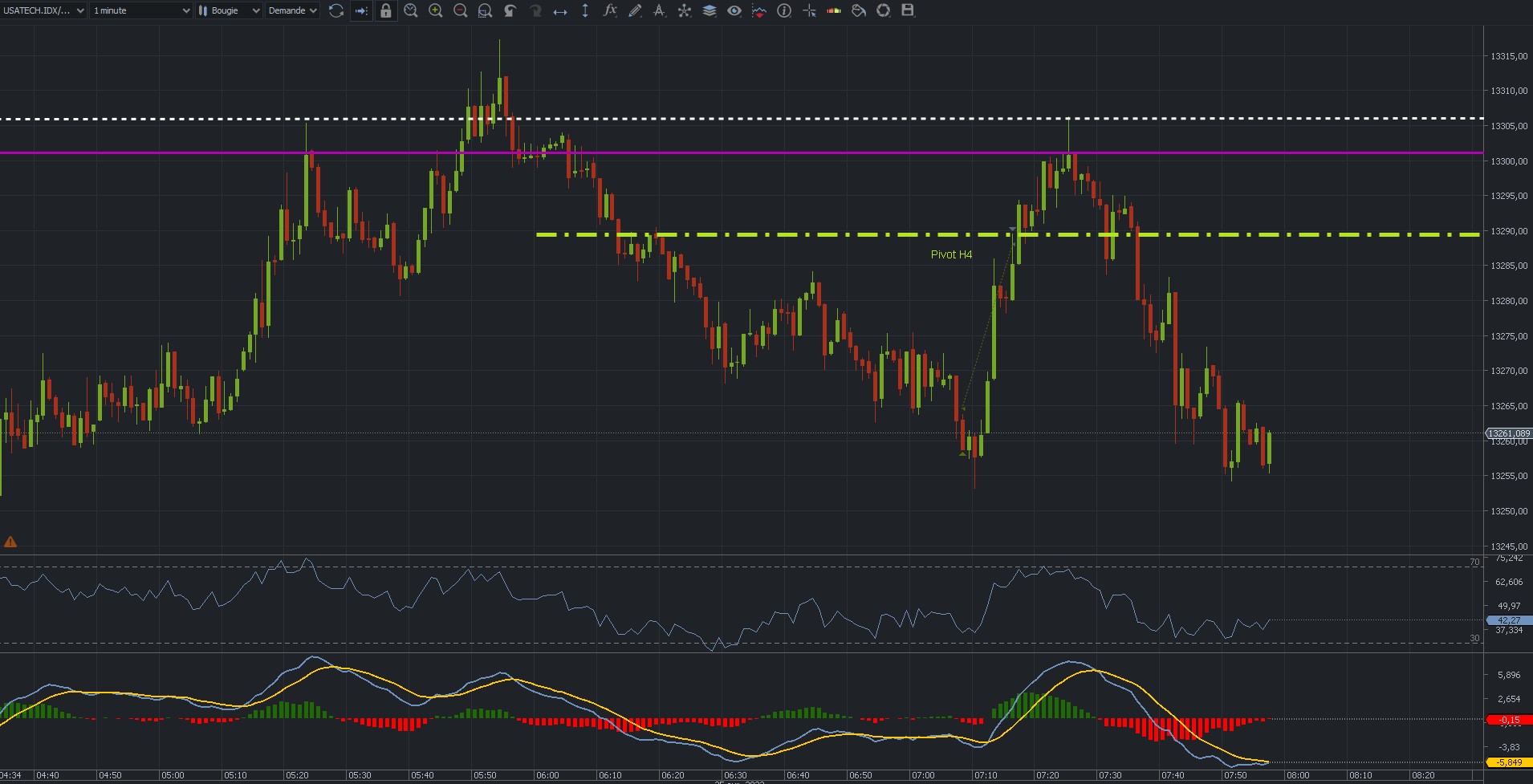
Task: Click the layers stack icon
Action: coord(710,10)
